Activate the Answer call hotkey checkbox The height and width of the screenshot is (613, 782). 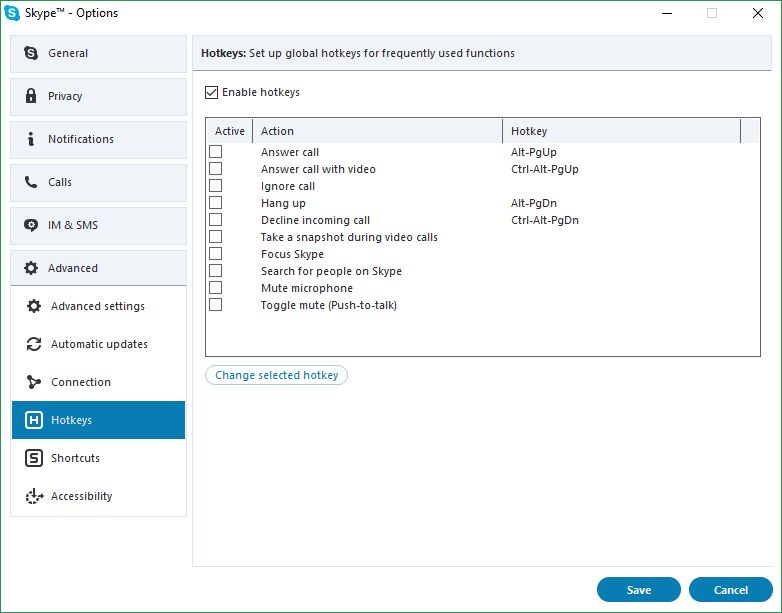(x=215, y=152)
